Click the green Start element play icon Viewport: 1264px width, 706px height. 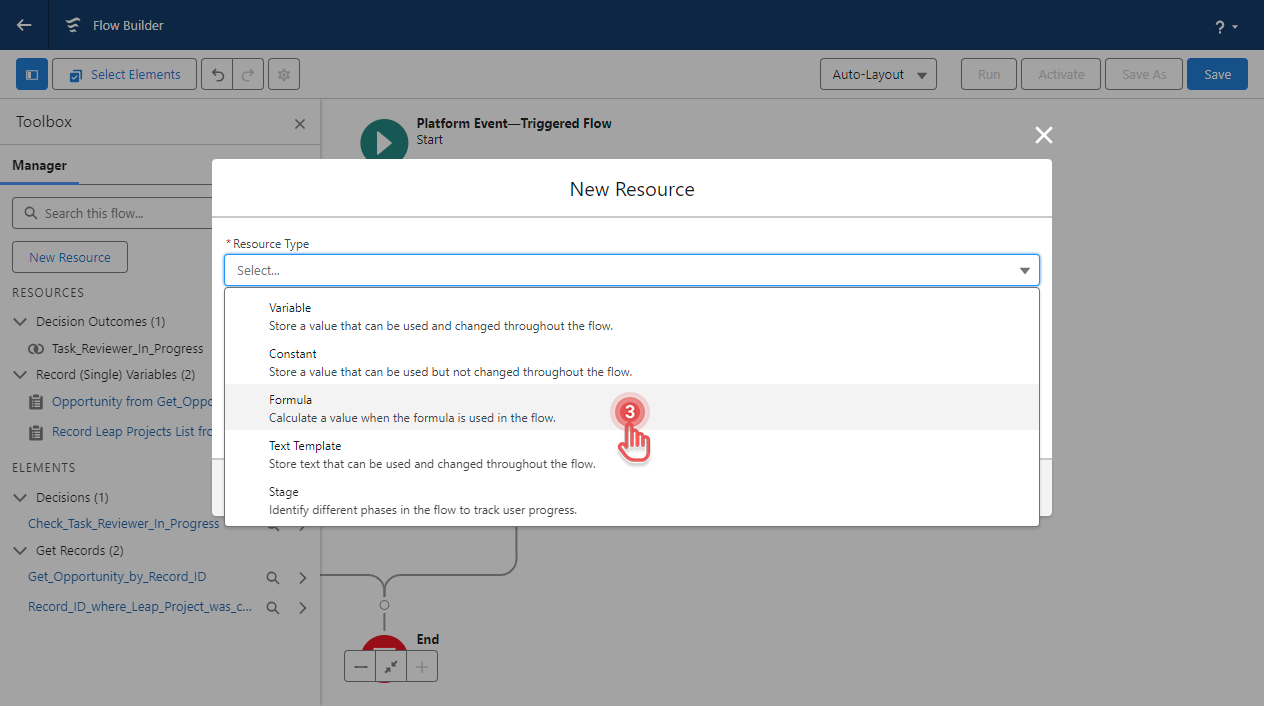[x=384, y=140]
